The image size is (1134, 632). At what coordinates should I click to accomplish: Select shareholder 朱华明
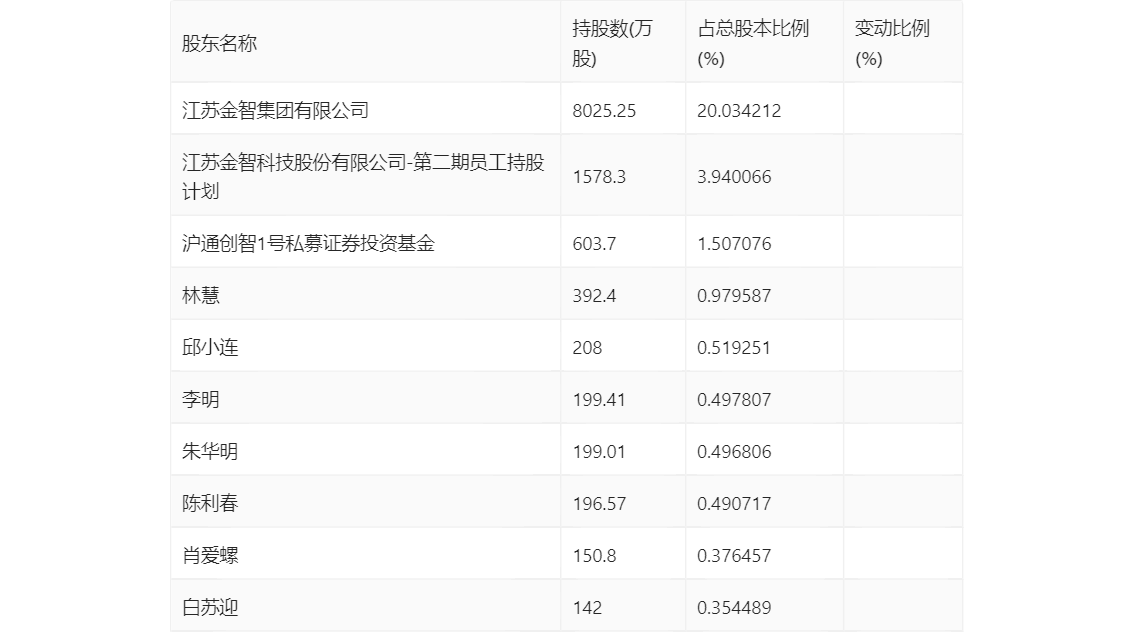pyautogui.click(x=210, y=452)
